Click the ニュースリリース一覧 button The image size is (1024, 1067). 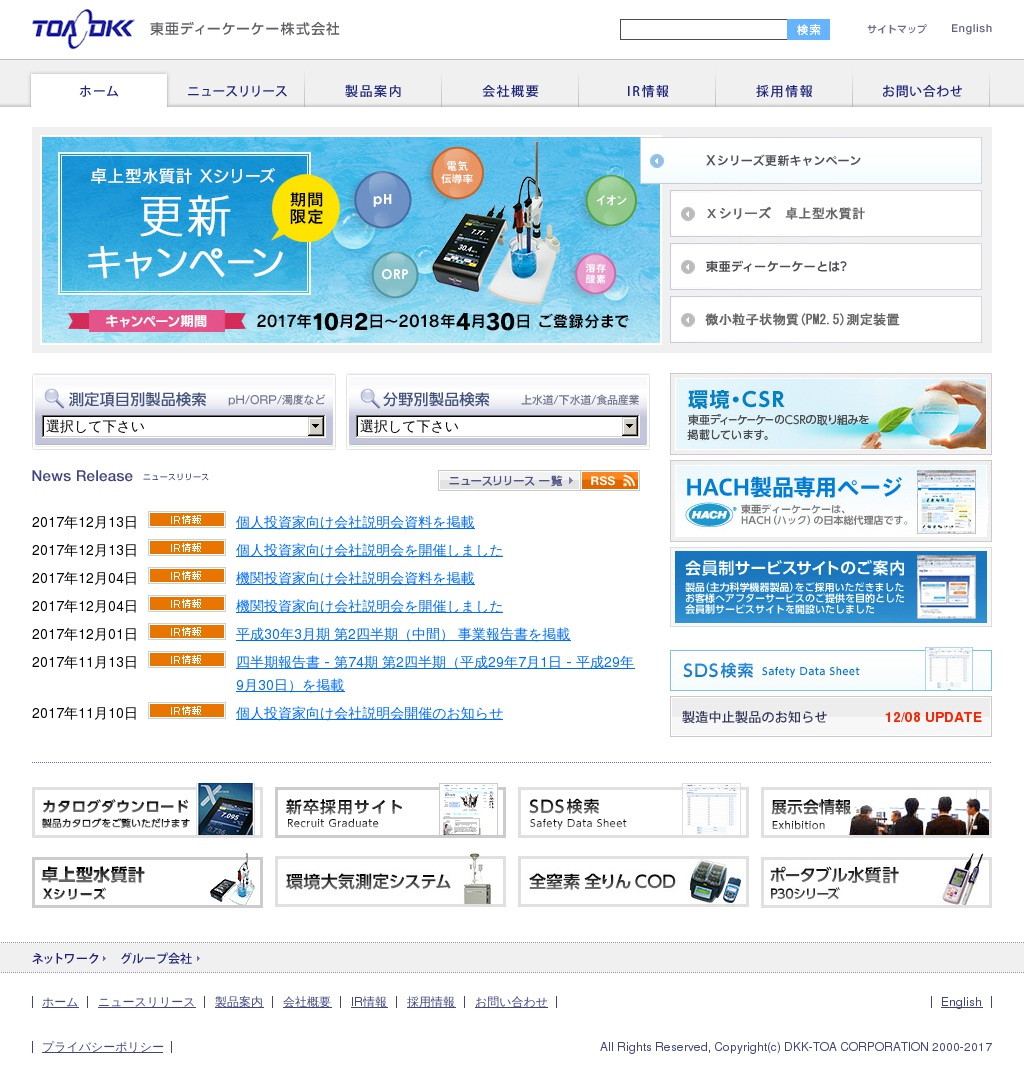[510, 480]
